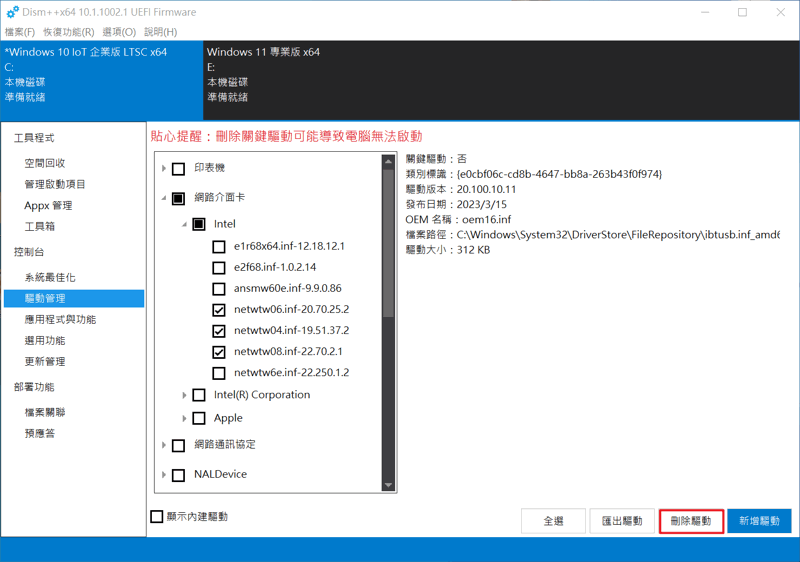Open the 說明(H) menu
The image size is (800, 562).
point(160,32)
